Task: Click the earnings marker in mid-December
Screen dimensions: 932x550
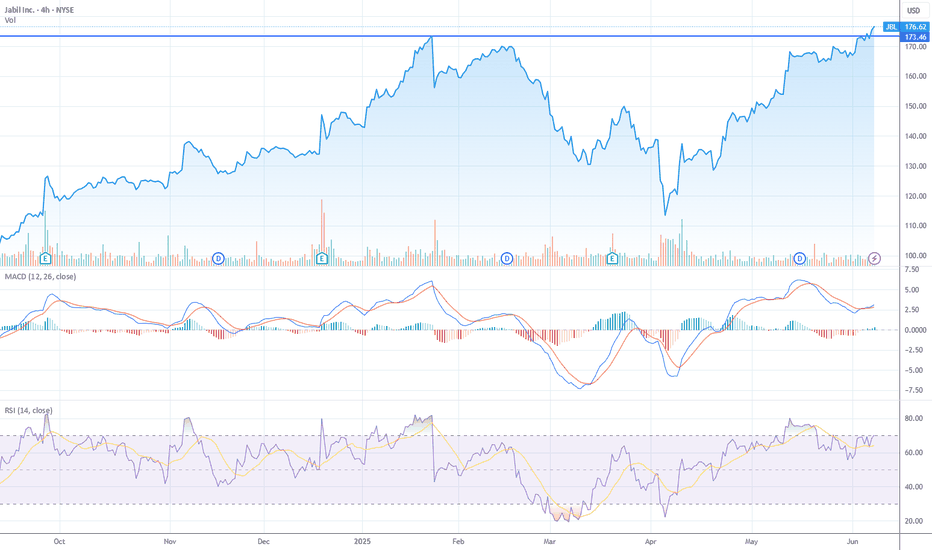Action: [322, 258]
